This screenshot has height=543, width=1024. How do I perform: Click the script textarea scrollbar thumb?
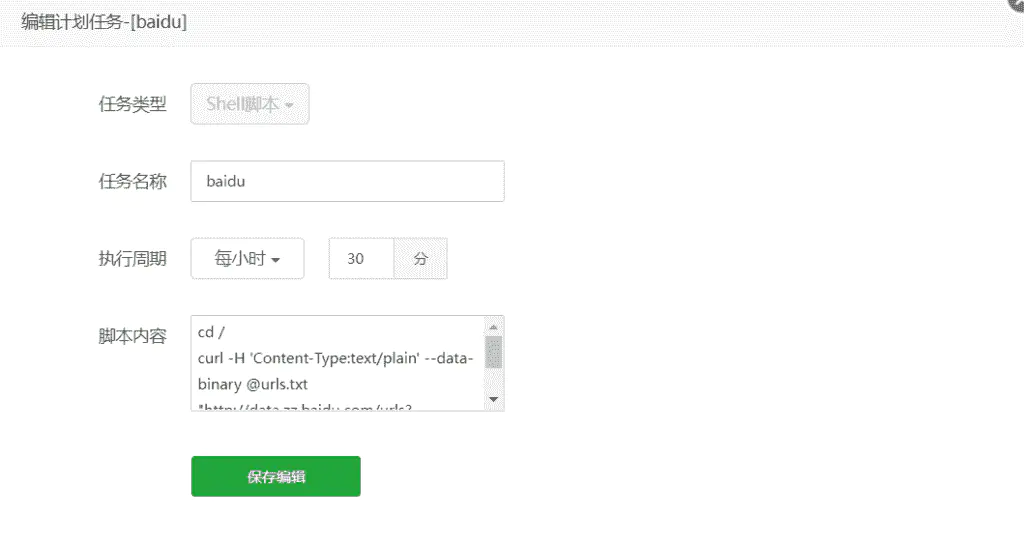494,352
